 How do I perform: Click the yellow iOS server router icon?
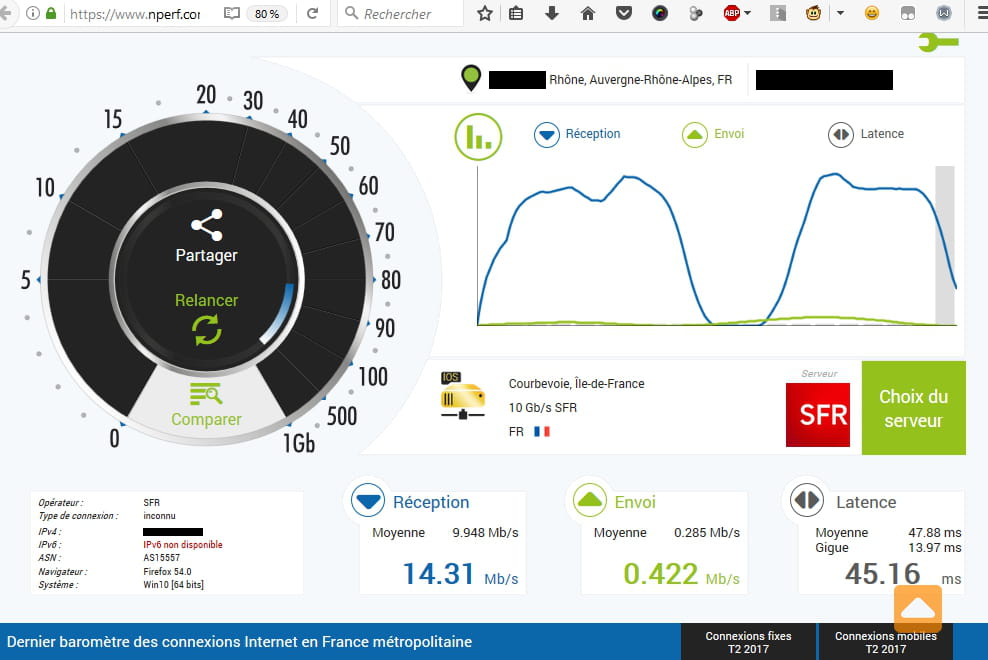click(x=462, y=396)
